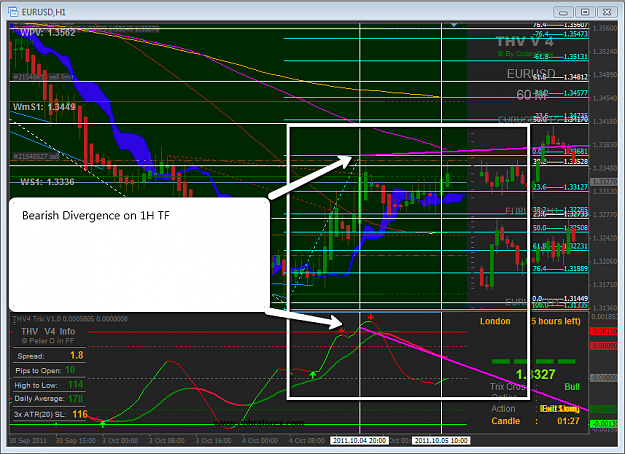Click the 30 Sep 15:00 time axis label
Image resolution: width=625 pixels, height=454 pixels.
pyautogui.click(x=75, y=440)
